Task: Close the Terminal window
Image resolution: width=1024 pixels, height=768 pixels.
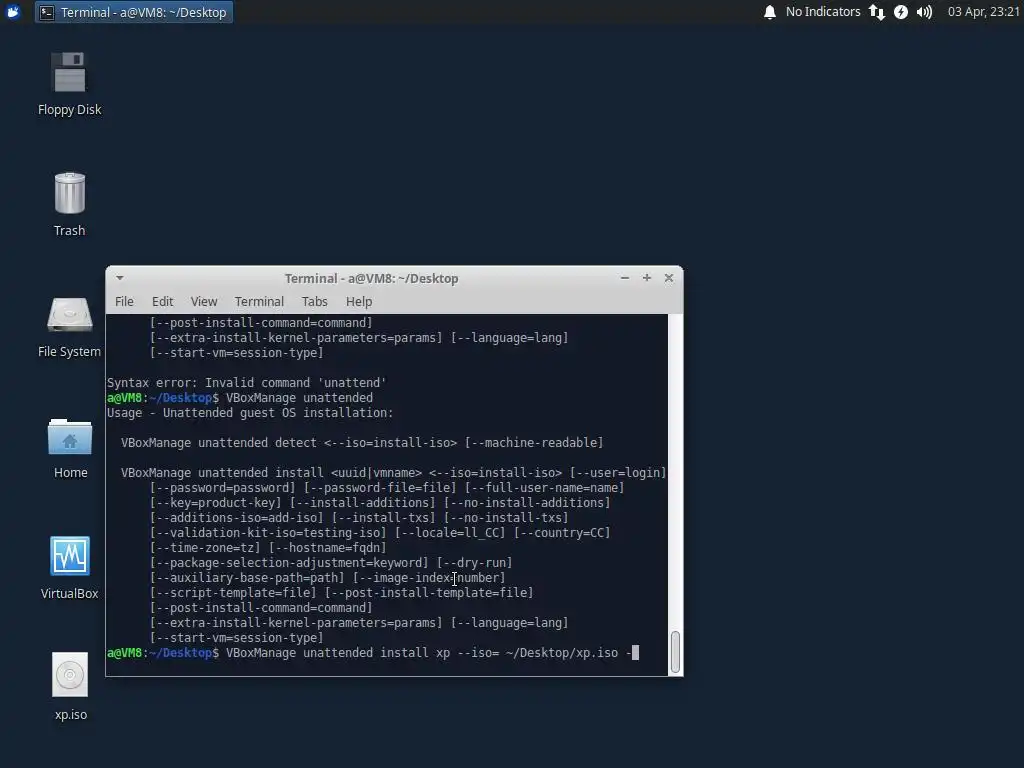Action: tap(669, 278)
